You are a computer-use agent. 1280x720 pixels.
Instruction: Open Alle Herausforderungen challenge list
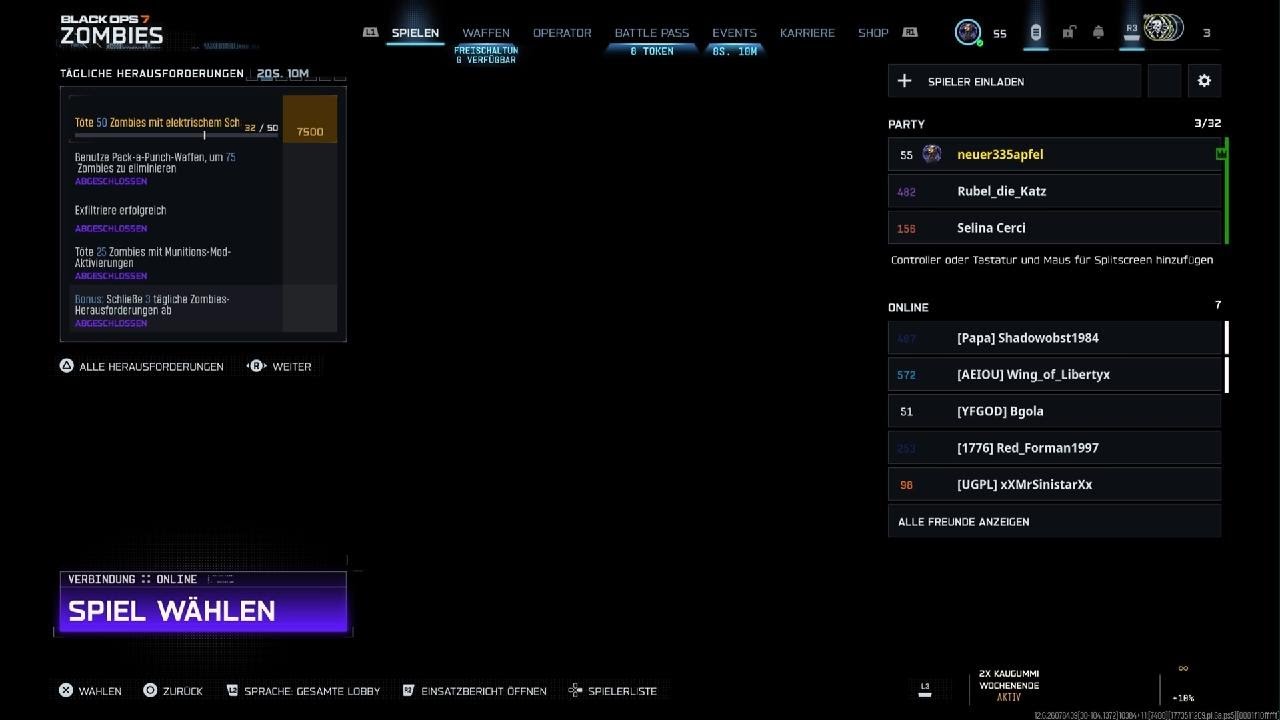click(151, 367)
